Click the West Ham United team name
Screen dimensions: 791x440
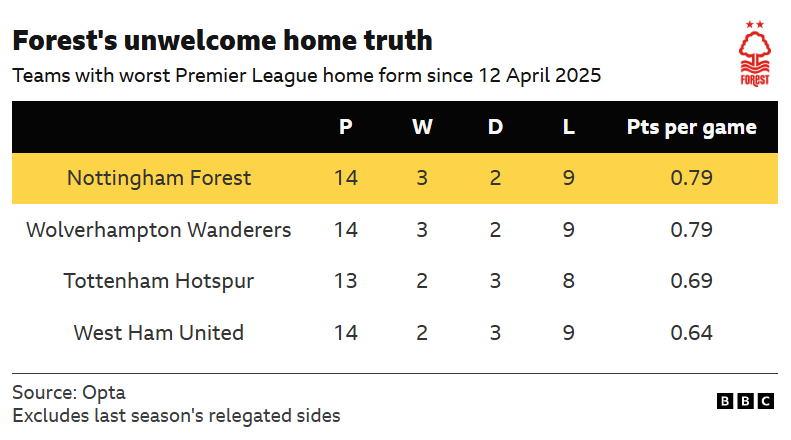coord(159,333)
